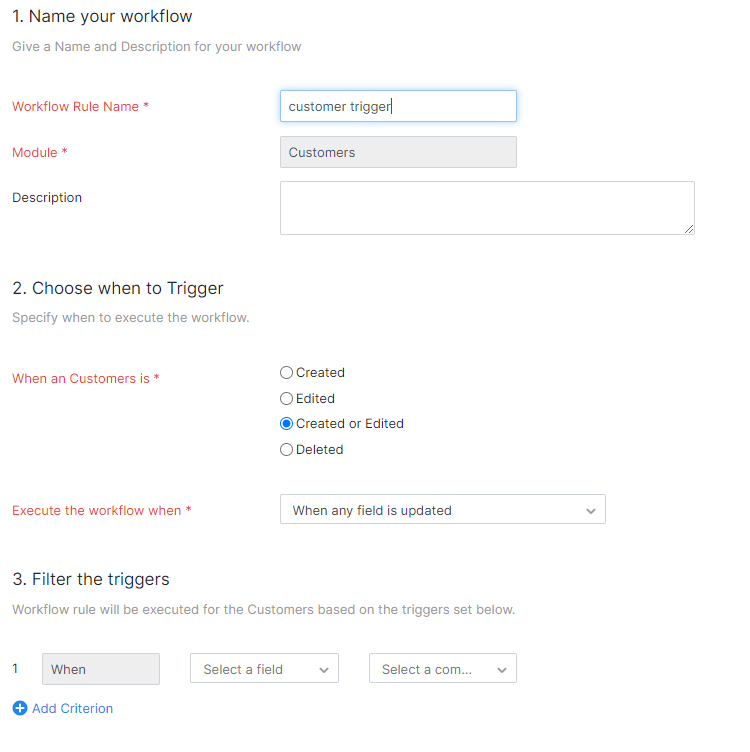The width and height of the screenshot is (750, 752).
Task: Expand the 'Select a field' dropdown
Action: (x=264, y=669)
